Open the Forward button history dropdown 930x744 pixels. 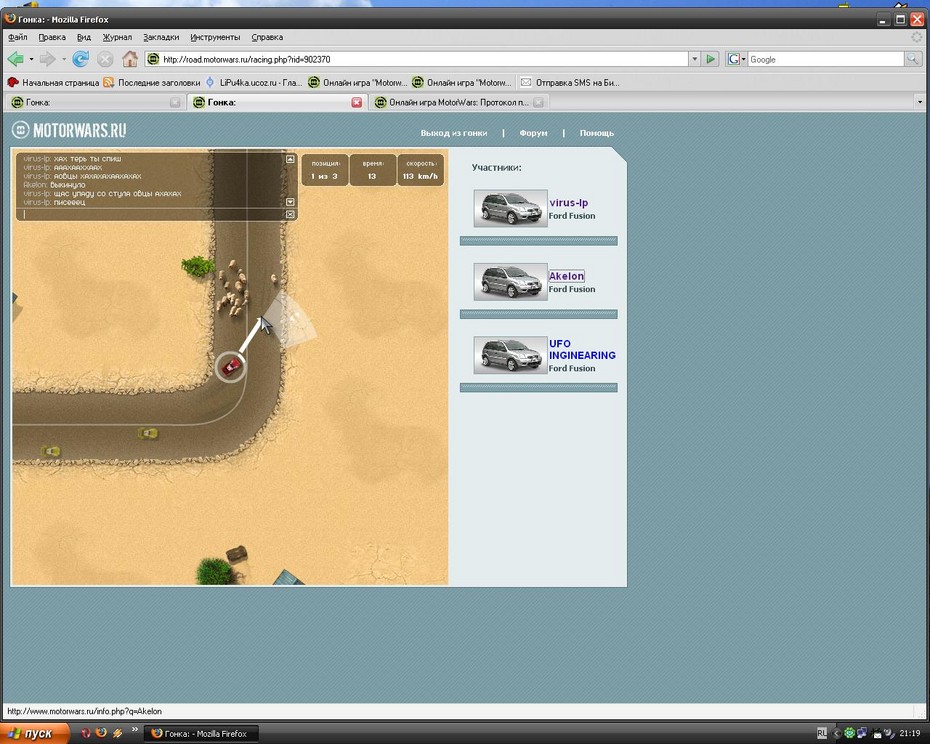[x=63, y=59]
